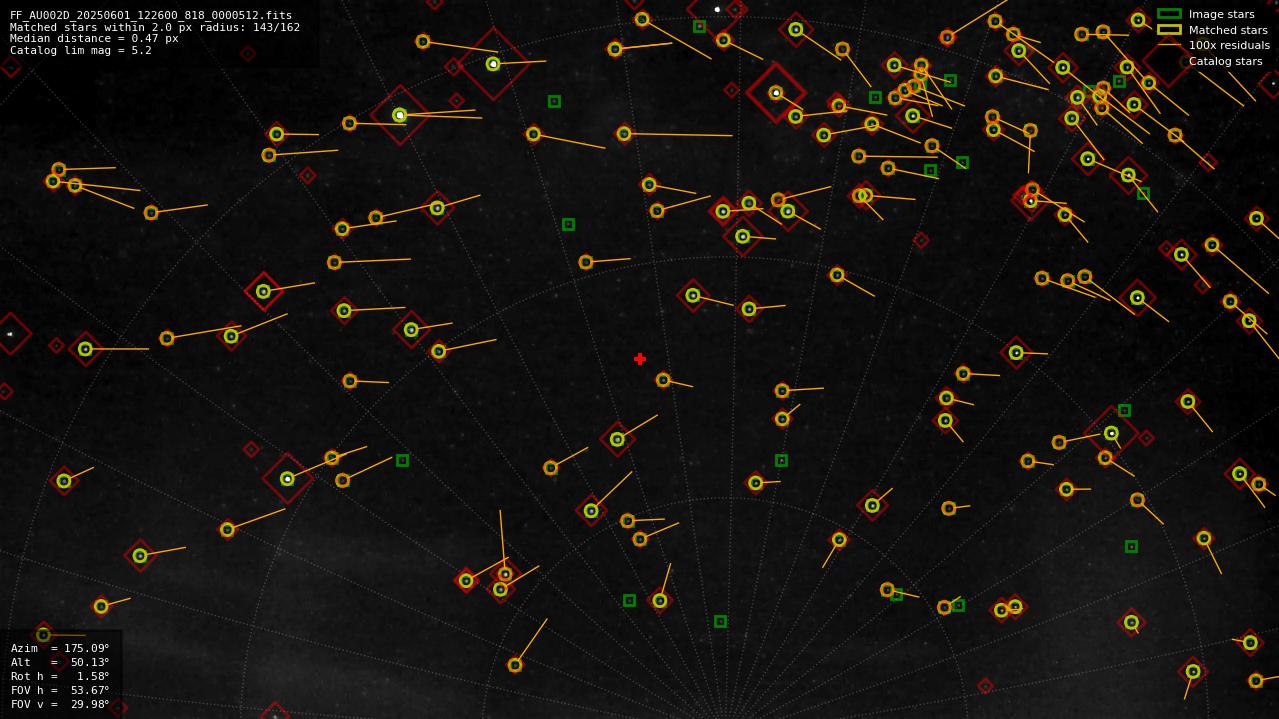Click the yellow Matched stars legend swatch
The width and height of the screenshot is (1279, 719).
click(x=1169, y=30)
